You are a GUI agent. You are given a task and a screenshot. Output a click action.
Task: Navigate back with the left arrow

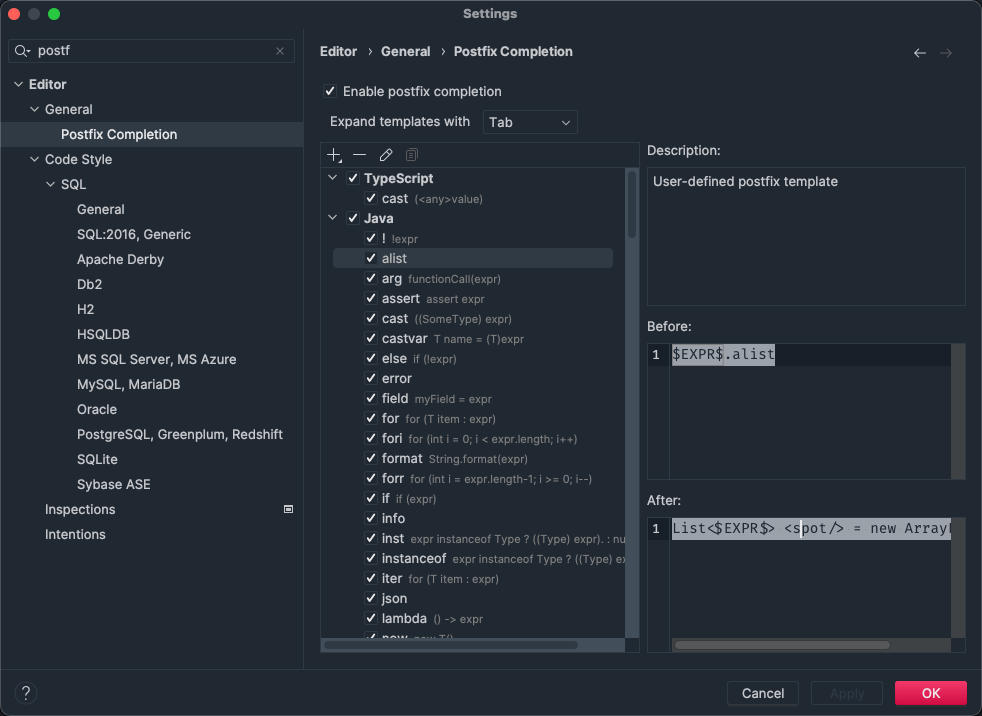[919, 53]
